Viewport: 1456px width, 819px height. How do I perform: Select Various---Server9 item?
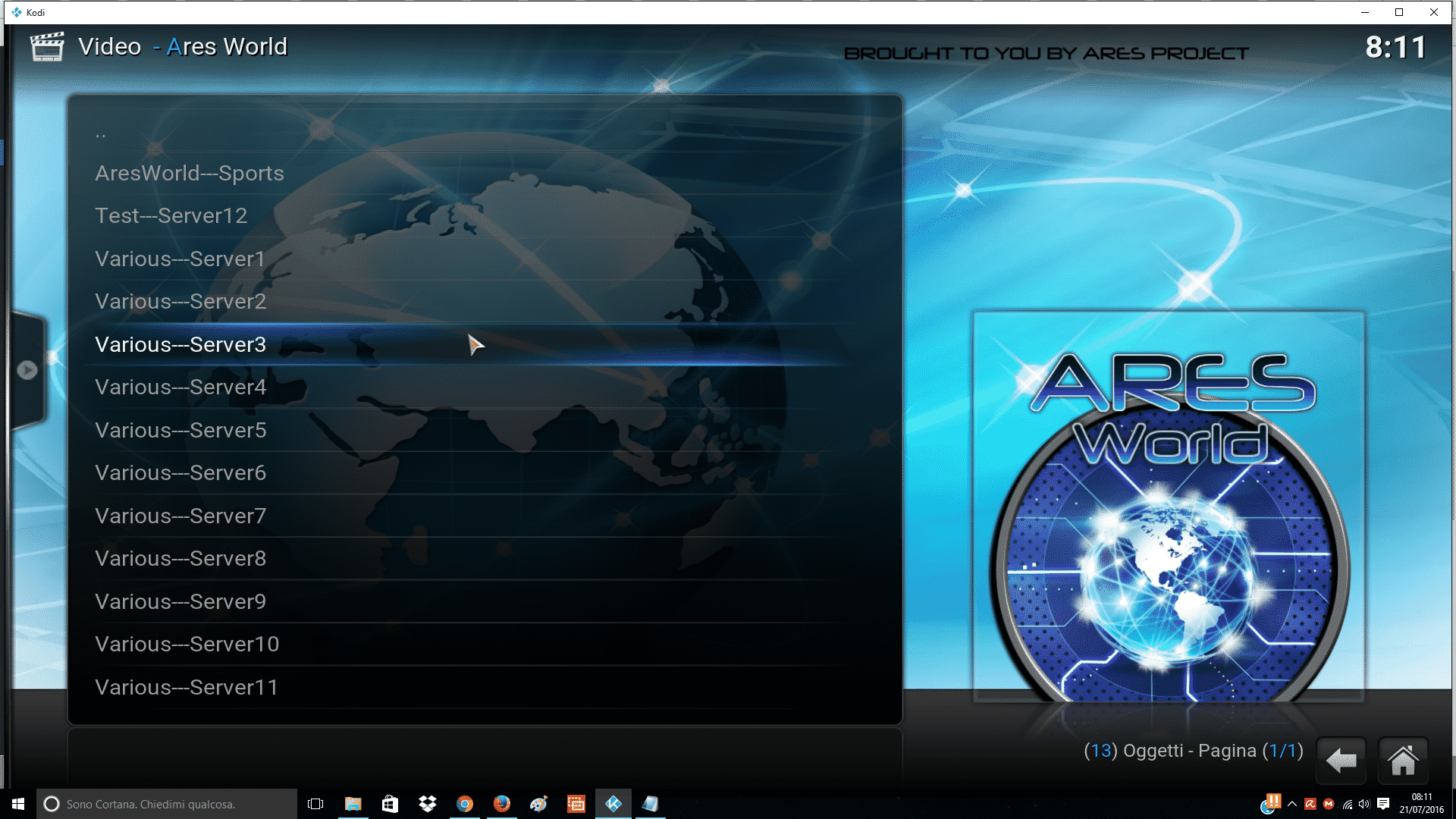click(x=485, y=601)
